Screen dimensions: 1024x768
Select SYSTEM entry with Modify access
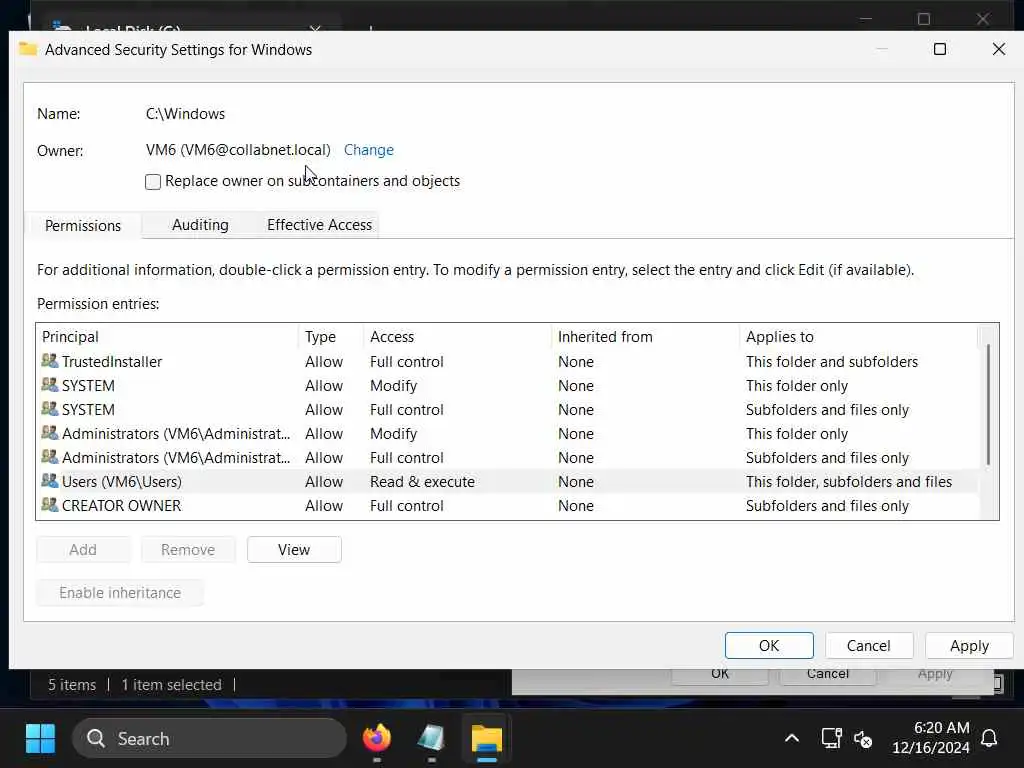tap(507, 385)
